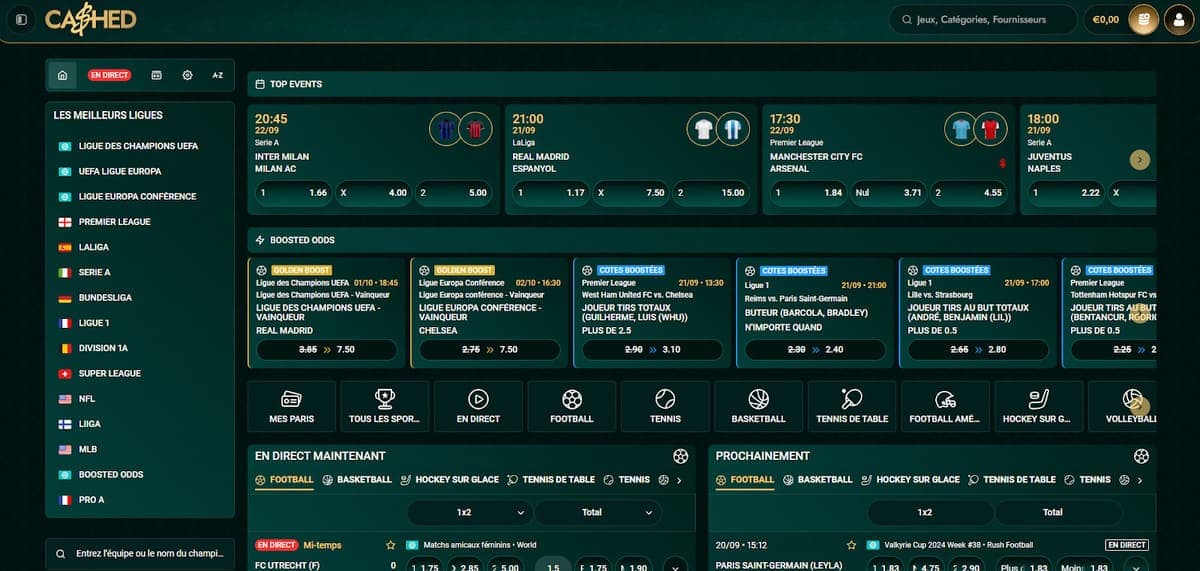
Task: Select Tennis sport tile
Action: pyautogui.click(x=665, y=407)
